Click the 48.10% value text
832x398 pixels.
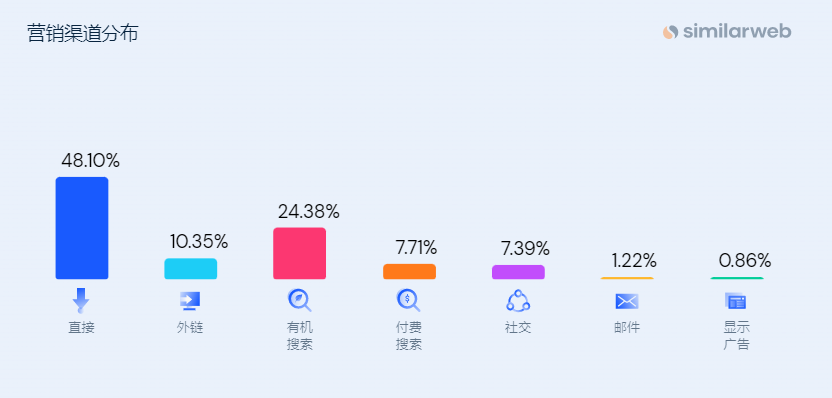click(90, 160)
